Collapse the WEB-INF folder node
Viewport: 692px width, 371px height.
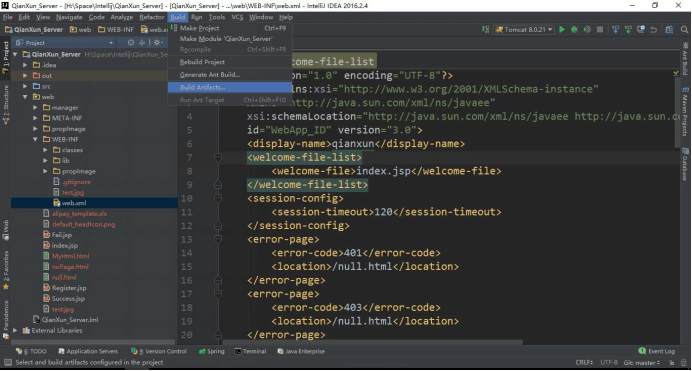[35, 139]
